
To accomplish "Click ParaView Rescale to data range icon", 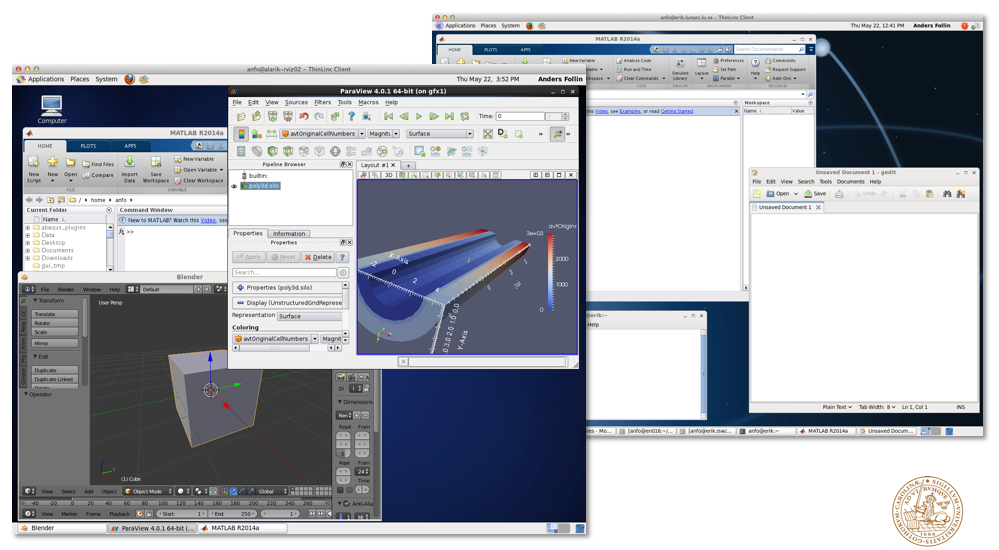I will tap(271, 134).
